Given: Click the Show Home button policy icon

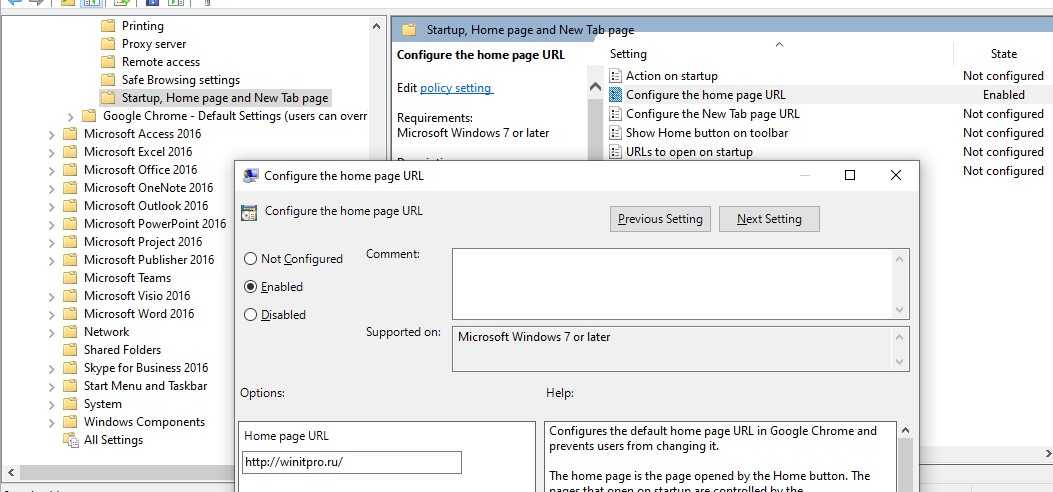Looking at the screenshot, I should 616,133.
